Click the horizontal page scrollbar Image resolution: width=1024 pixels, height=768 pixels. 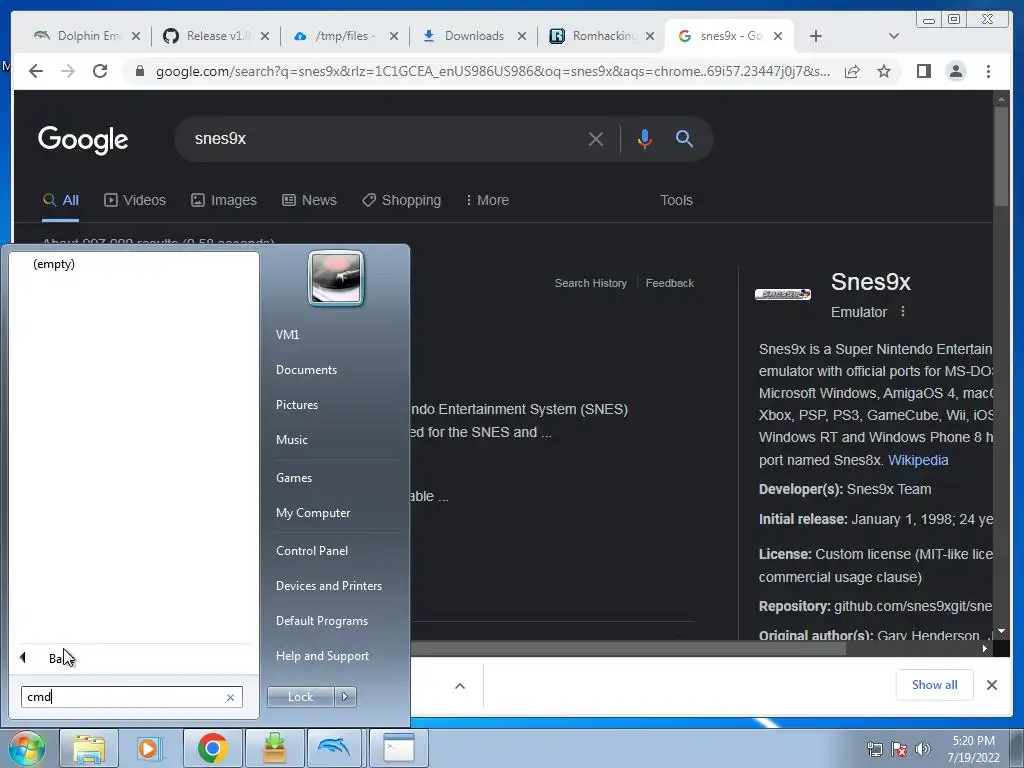tap(627, 648)
